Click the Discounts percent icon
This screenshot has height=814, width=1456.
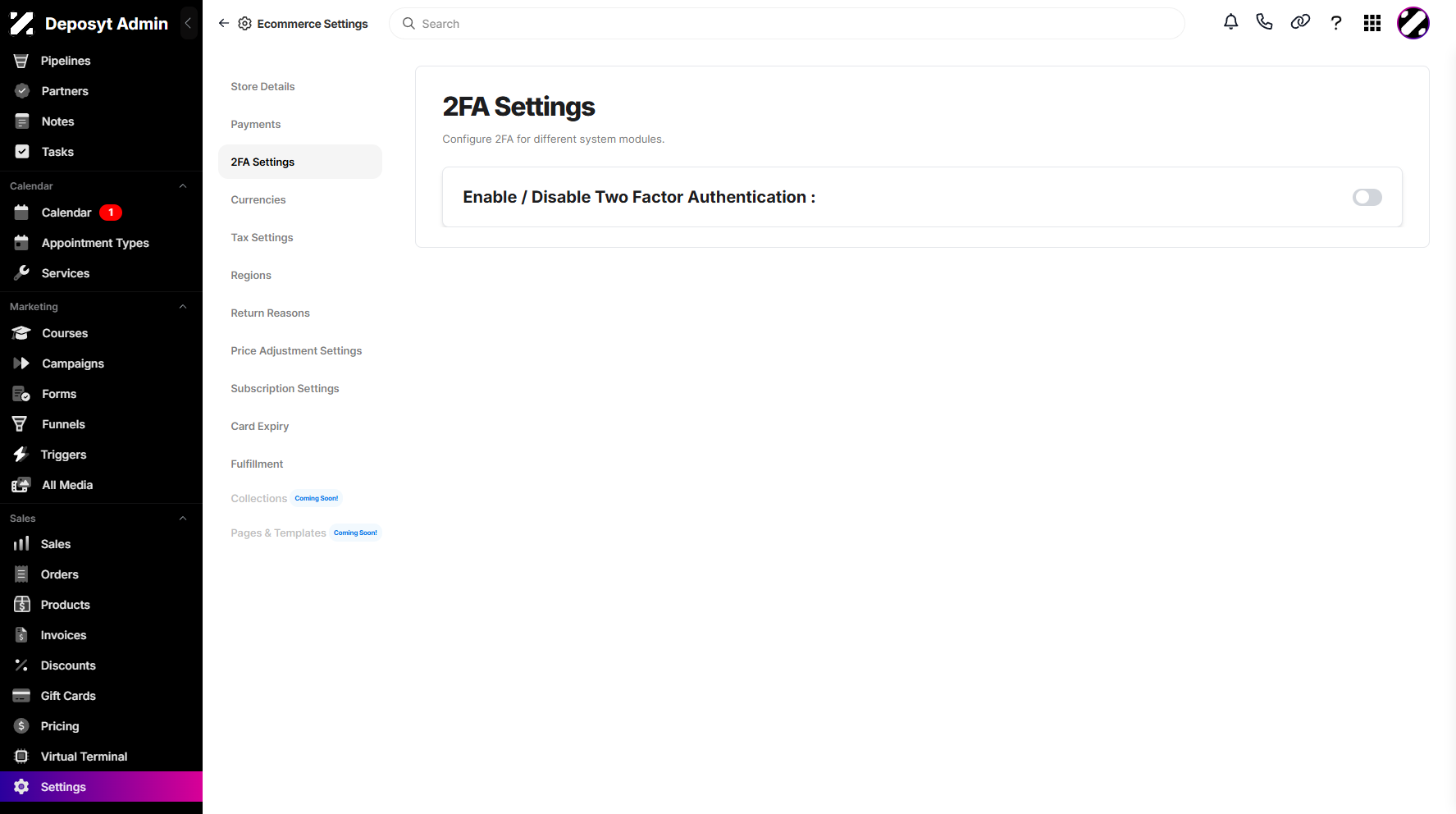21,665
